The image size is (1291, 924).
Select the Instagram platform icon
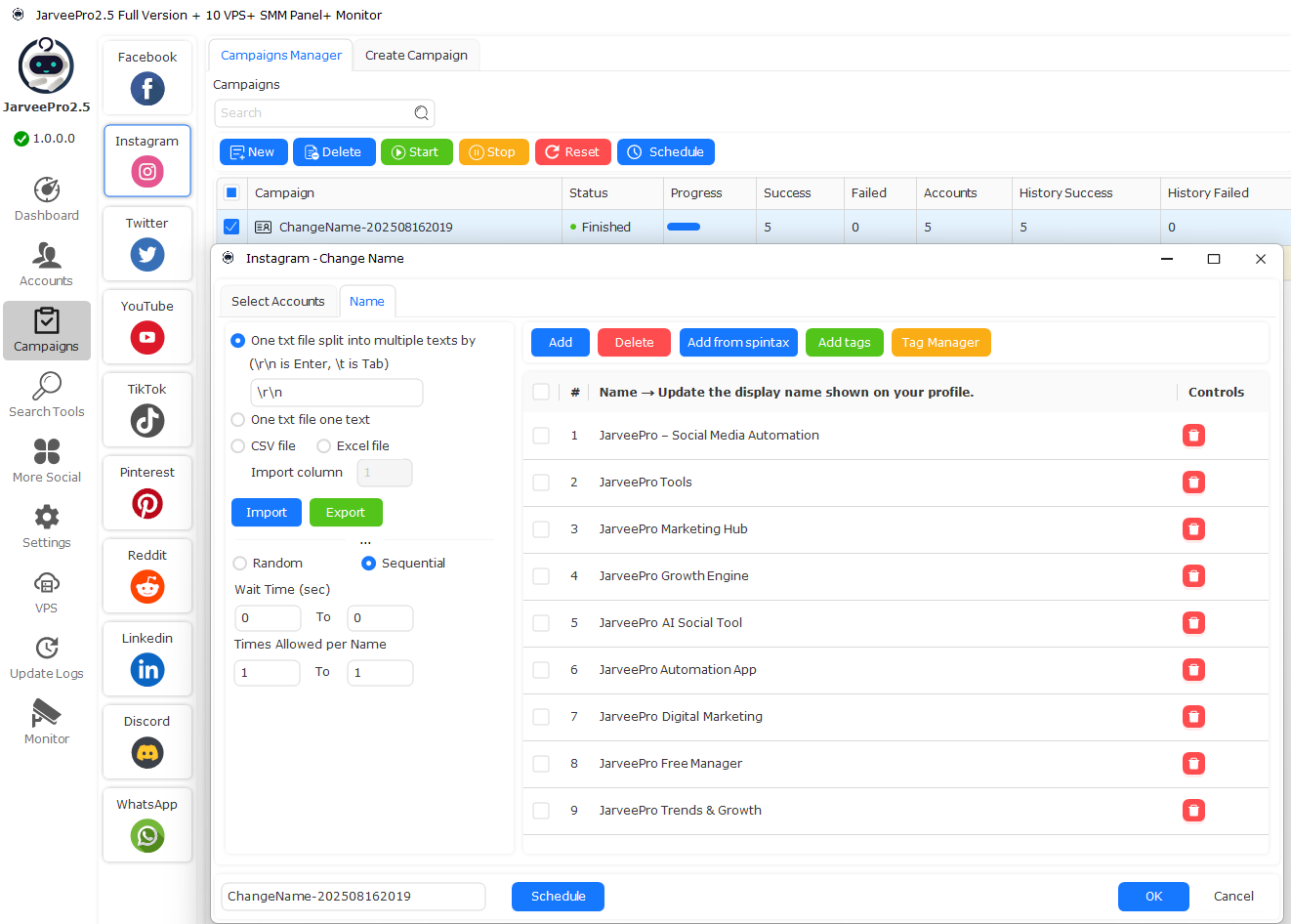[147, 172]
